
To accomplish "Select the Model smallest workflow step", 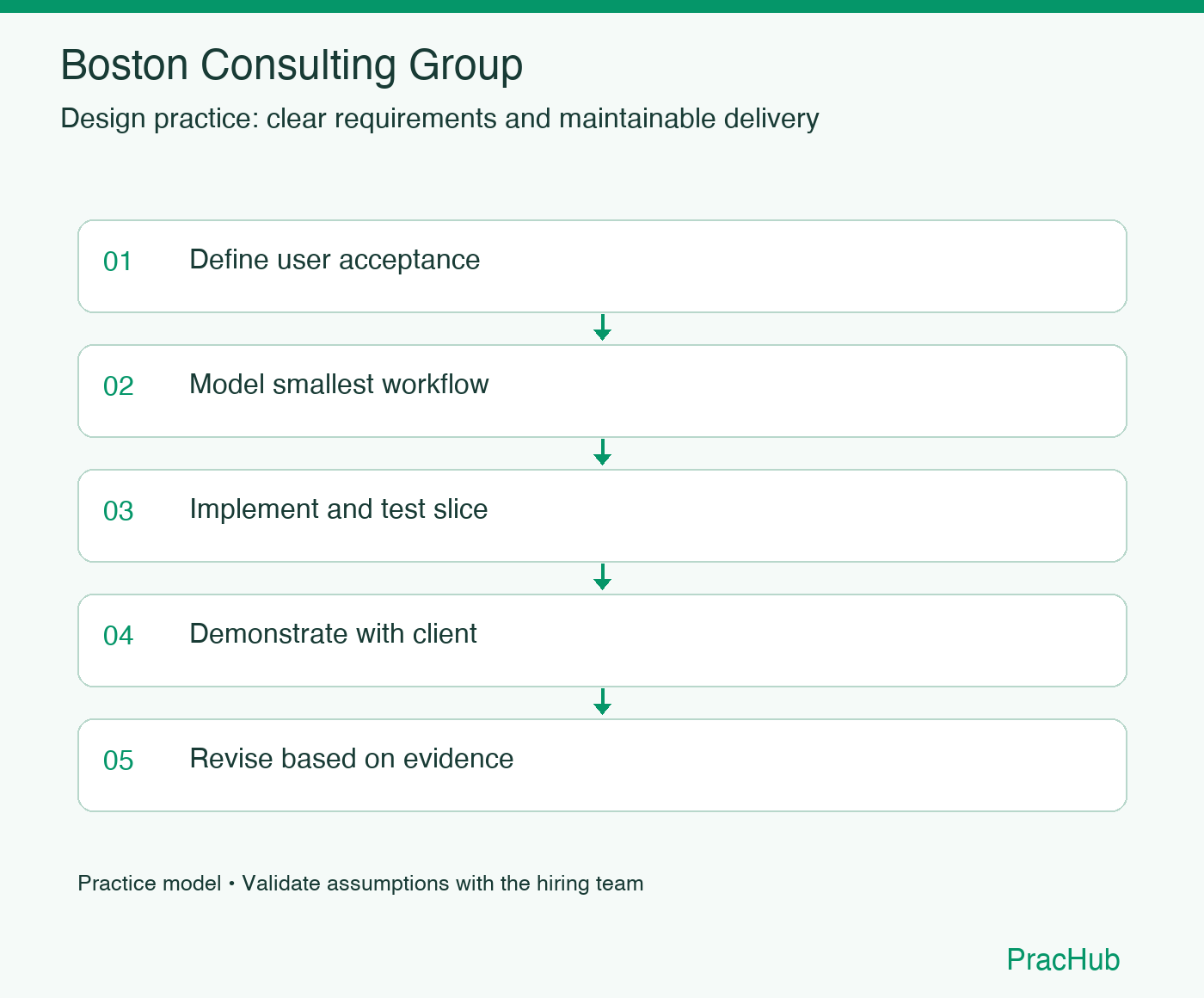I will (x=602, y=391).
